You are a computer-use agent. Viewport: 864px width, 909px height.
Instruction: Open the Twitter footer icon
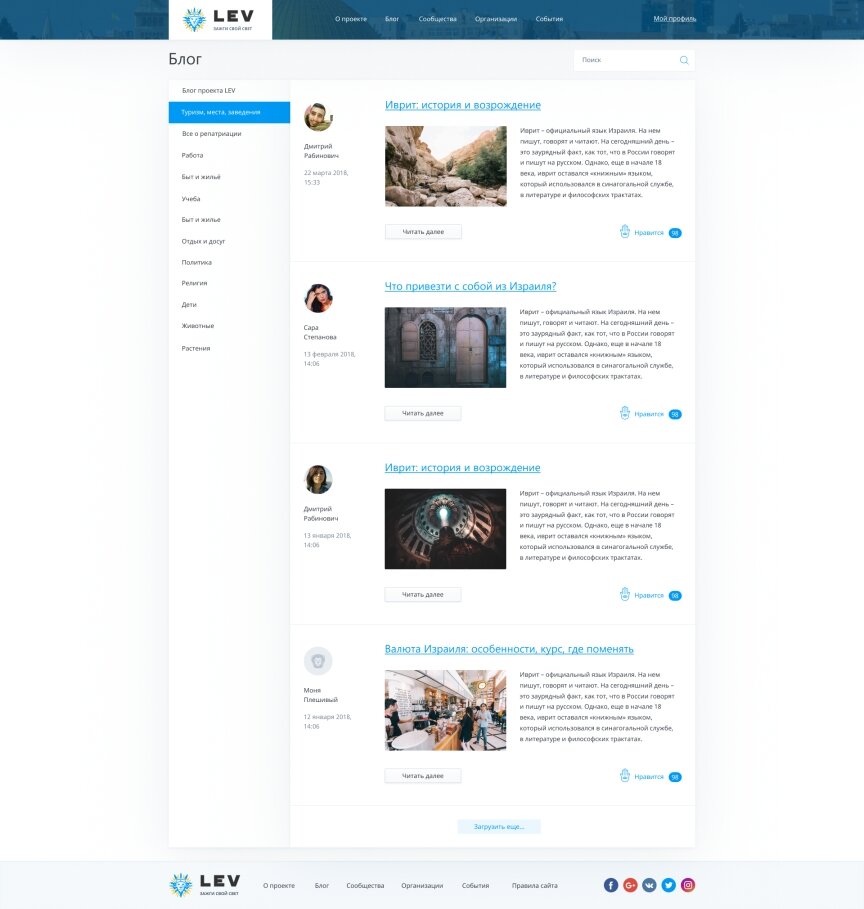point(669,885)
